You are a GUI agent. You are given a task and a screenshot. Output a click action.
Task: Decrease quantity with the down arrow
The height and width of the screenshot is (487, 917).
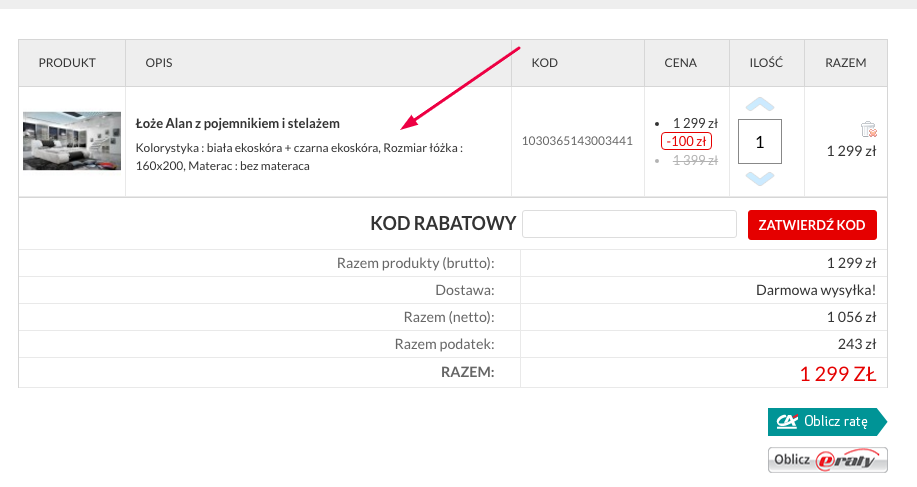point(760,178)
